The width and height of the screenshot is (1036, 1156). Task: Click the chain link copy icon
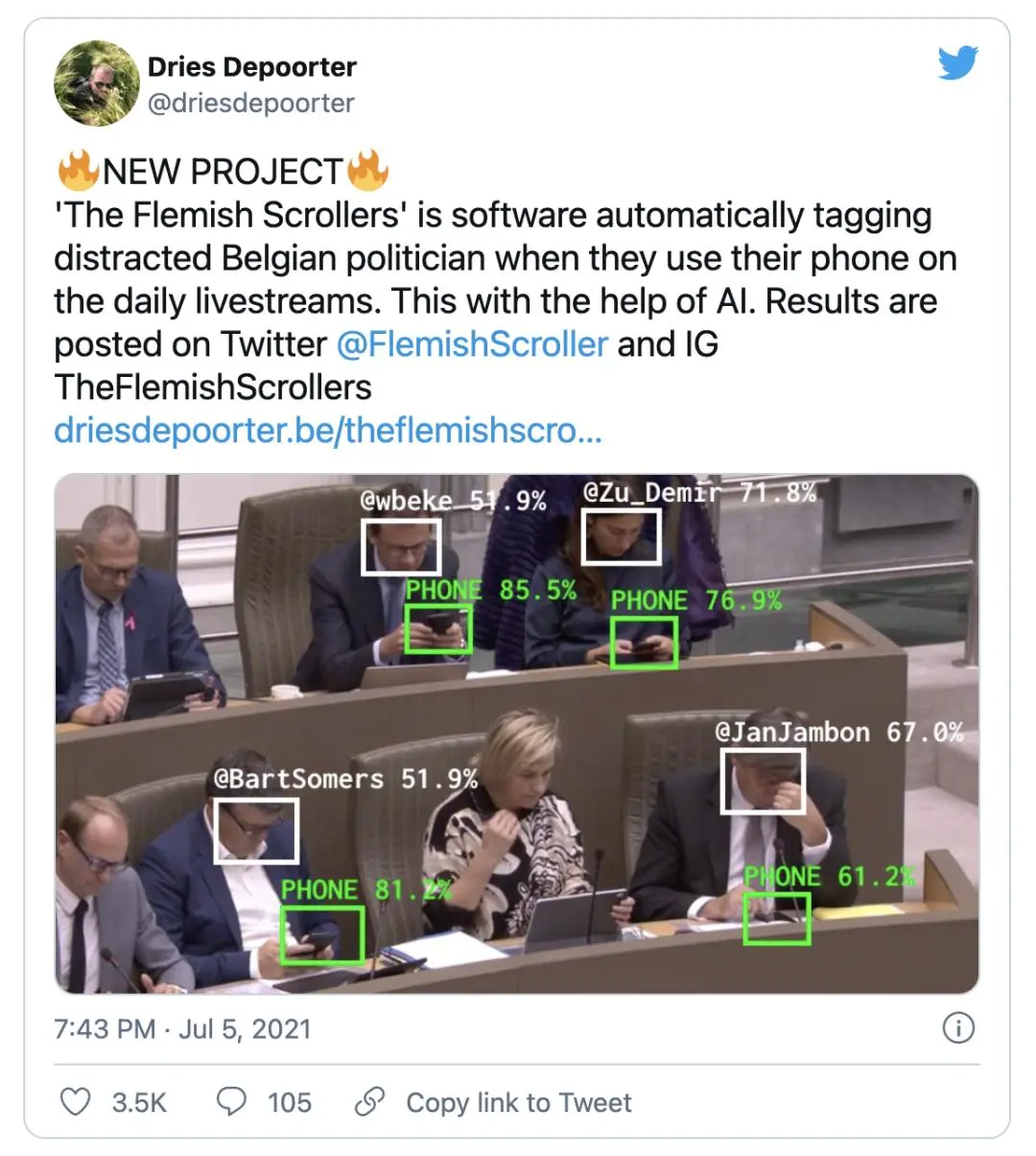(369, 1101)
